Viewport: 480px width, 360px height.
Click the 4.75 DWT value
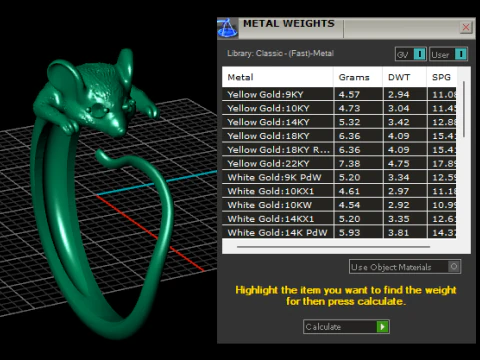point(398,164)
